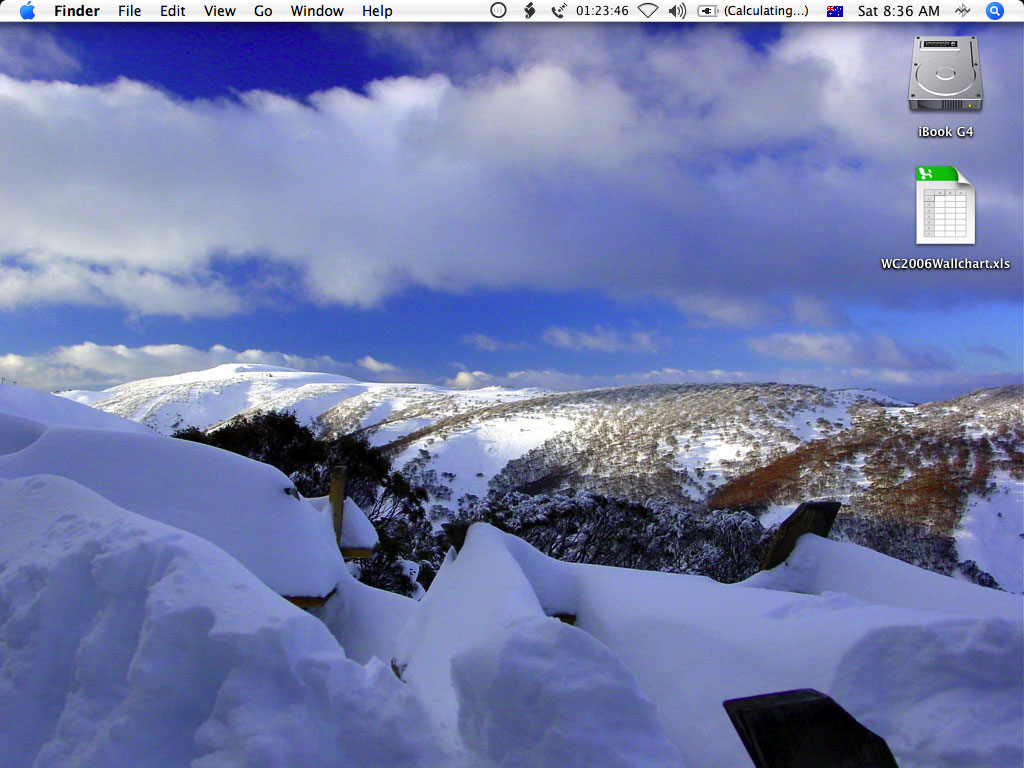Open the Australian flag input menu
1024x768 pixels.
click(x=834, y=10)
